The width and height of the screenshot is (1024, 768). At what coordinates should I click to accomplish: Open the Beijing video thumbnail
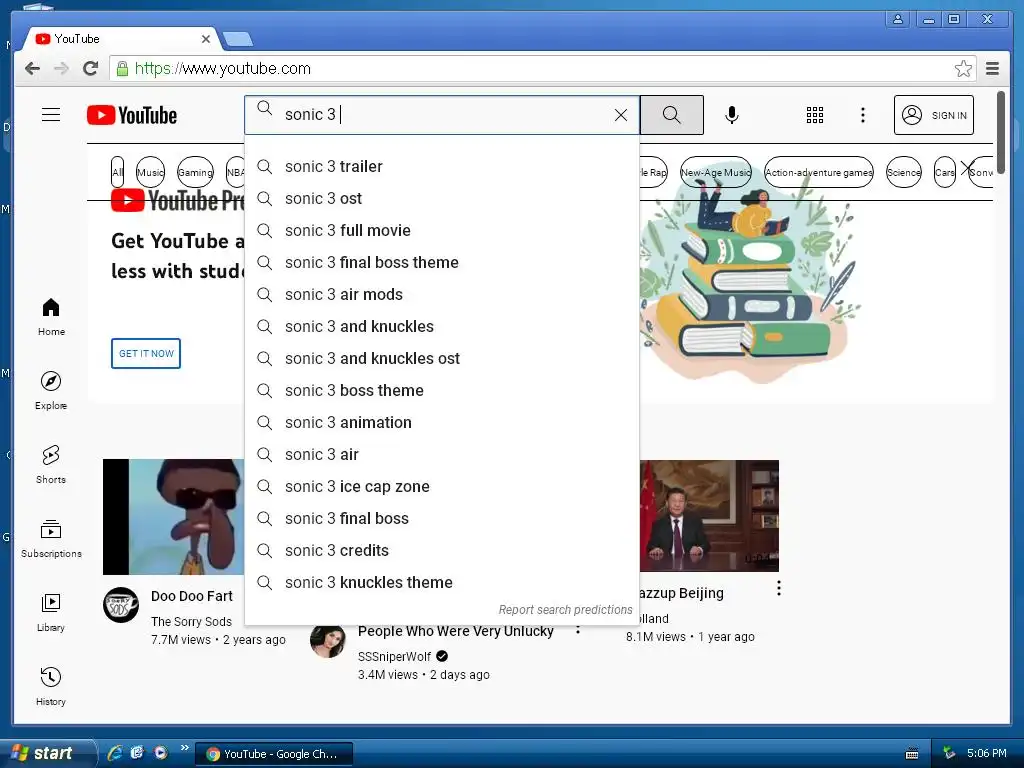coord(709,516)
